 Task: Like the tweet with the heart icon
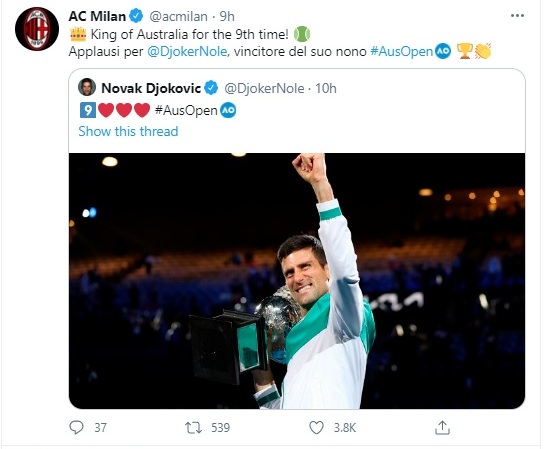pyautogui.click(x=316, y=427)
